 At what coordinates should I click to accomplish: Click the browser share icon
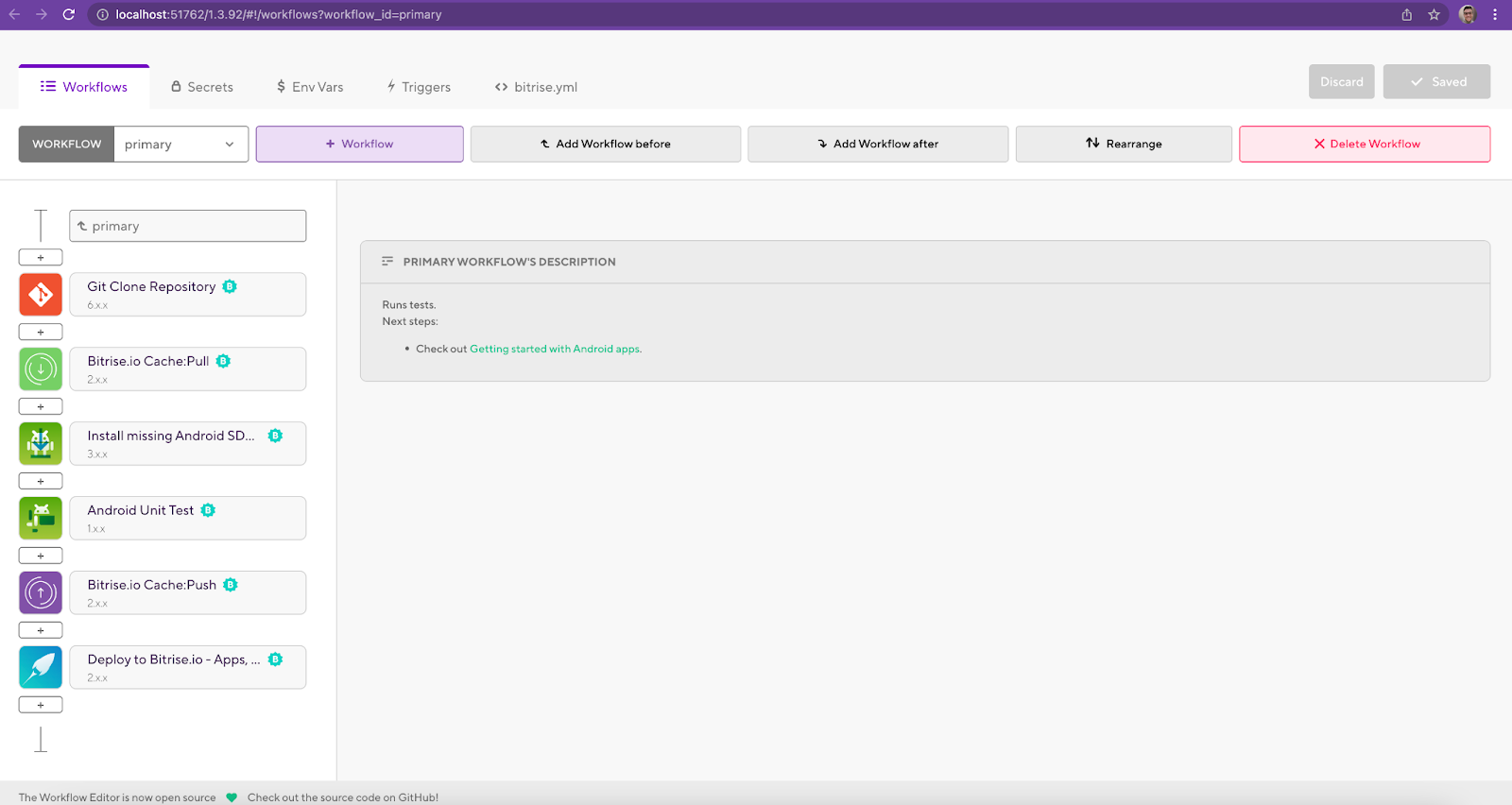[1407, 14]
